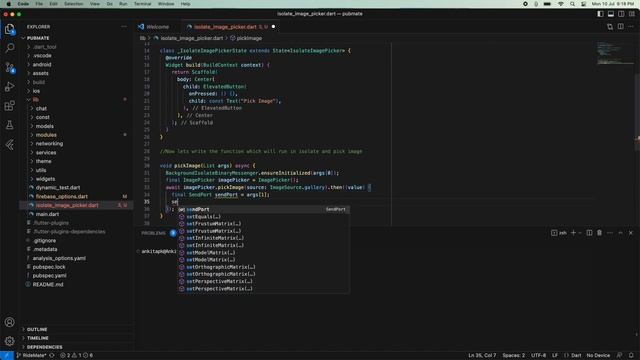Expand the .dart_tool folder
The height and width of the screenshot is (360, 640).
coord(45,47)
